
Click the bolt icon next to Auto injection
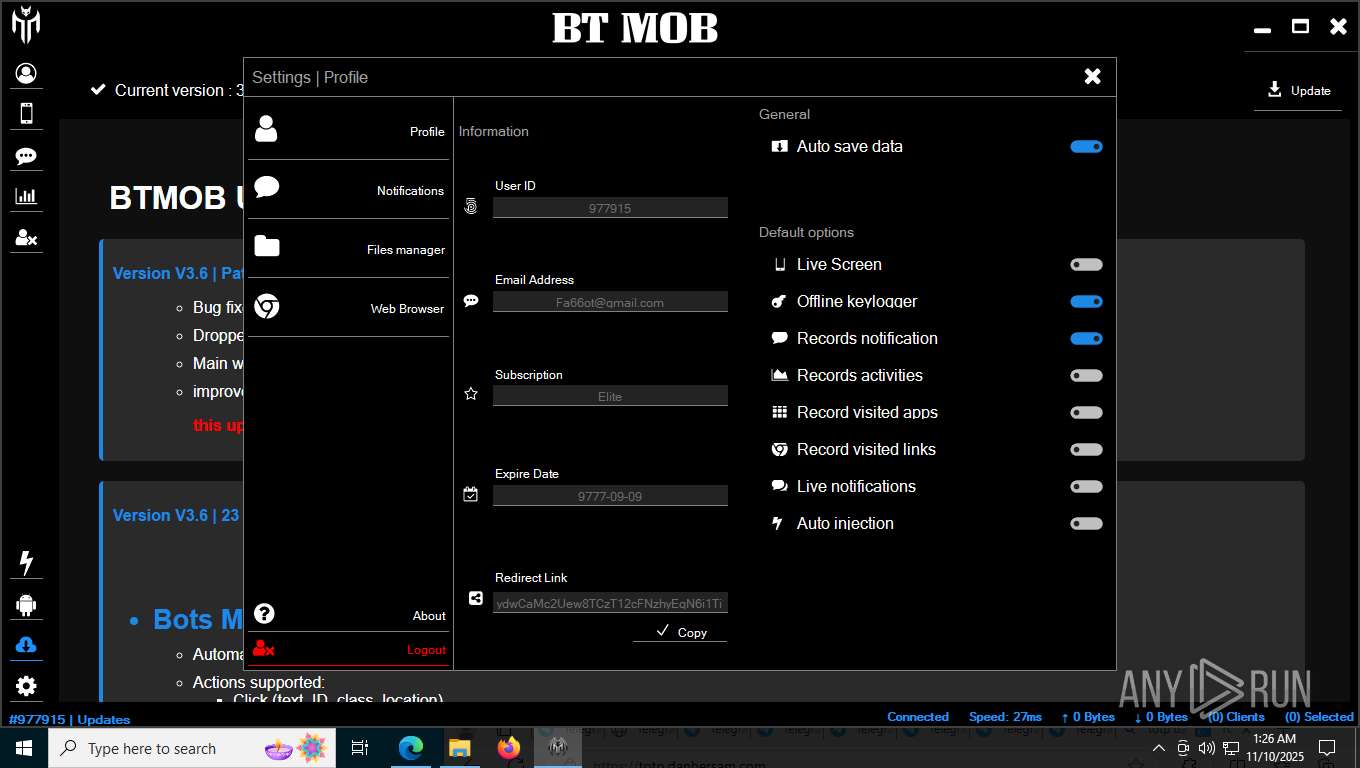click(x=778, y=523)
